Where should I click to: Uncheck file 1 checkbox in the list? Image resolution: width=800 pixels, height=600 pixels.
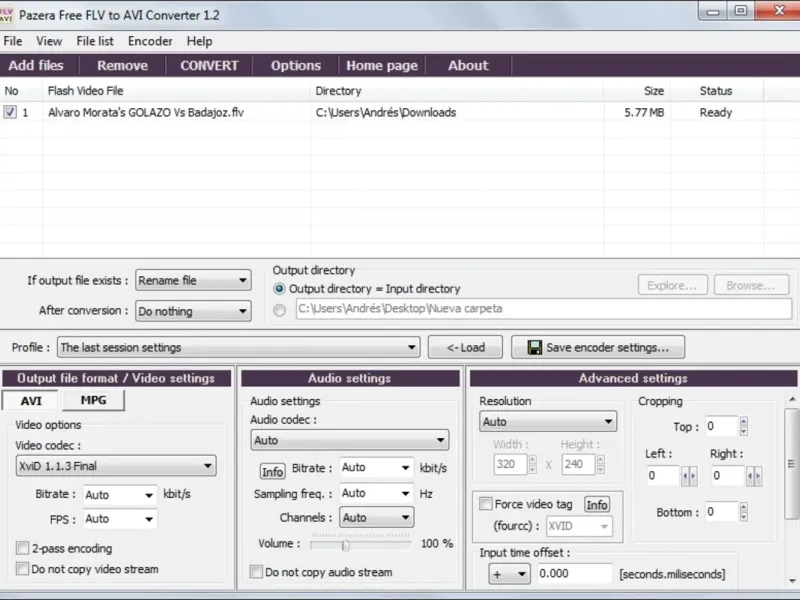click(10, 112)
